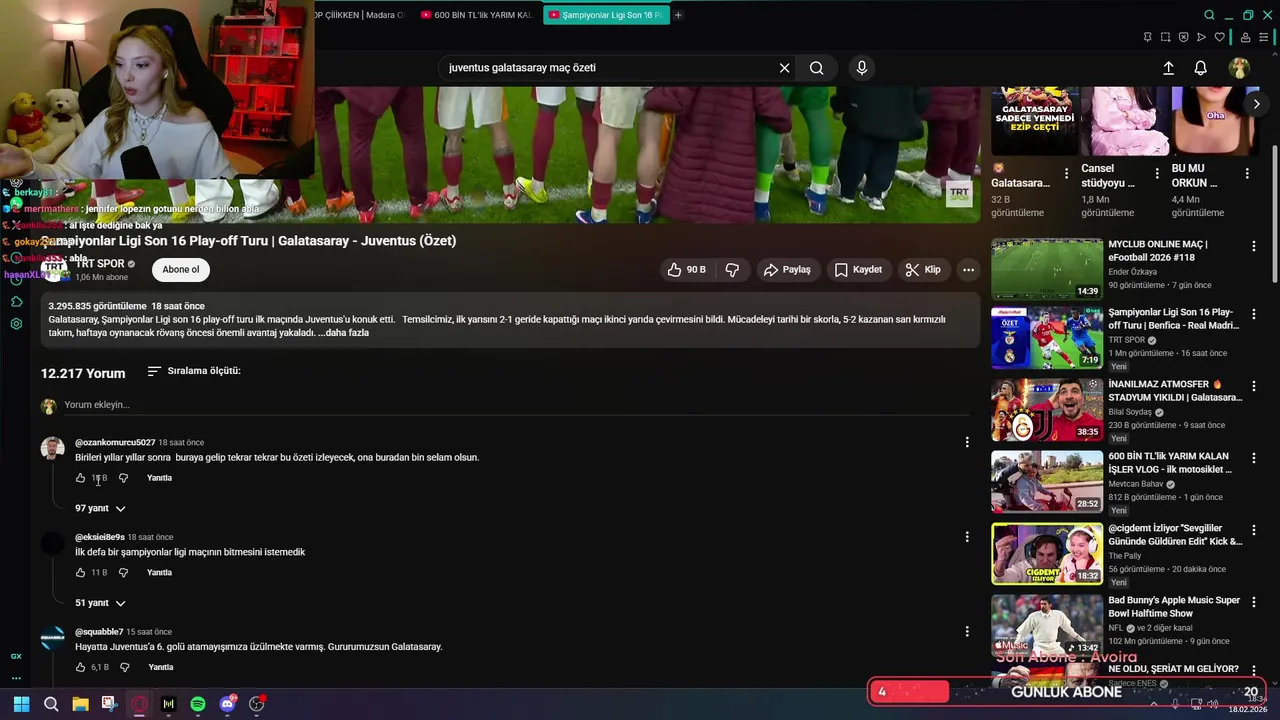1280x720 pixels.
Task: Open Windows Start menu
Action: [21, 704]
